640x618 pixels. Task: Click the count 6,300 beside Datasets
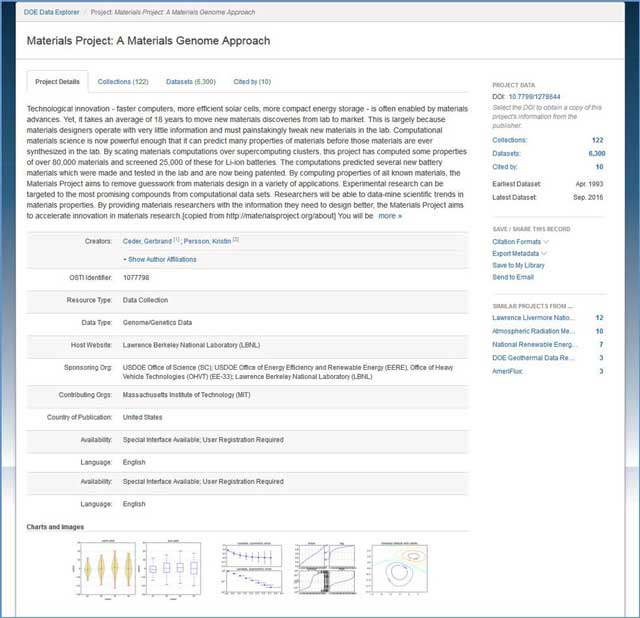(597, 153)
